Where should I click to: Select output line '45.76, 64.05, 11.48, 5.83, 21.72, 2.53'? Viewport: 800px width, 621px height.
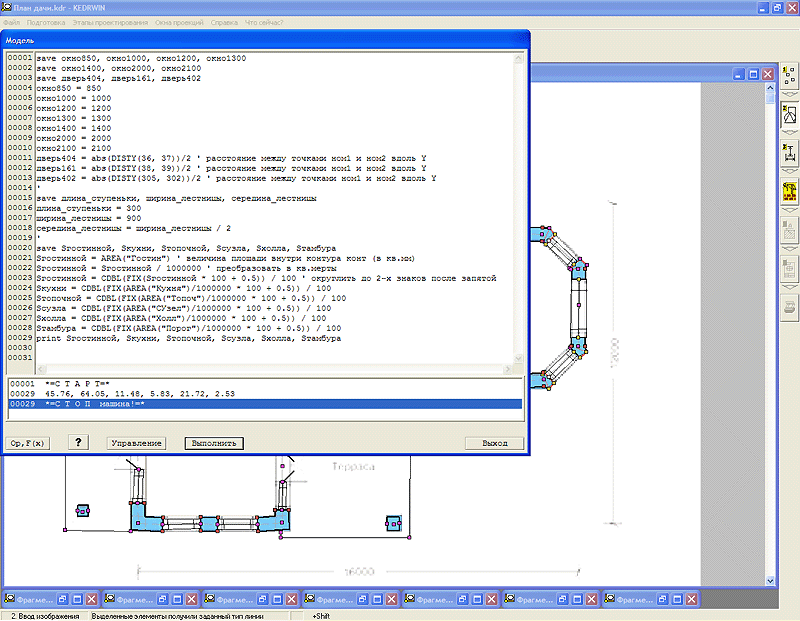point(265,393)
